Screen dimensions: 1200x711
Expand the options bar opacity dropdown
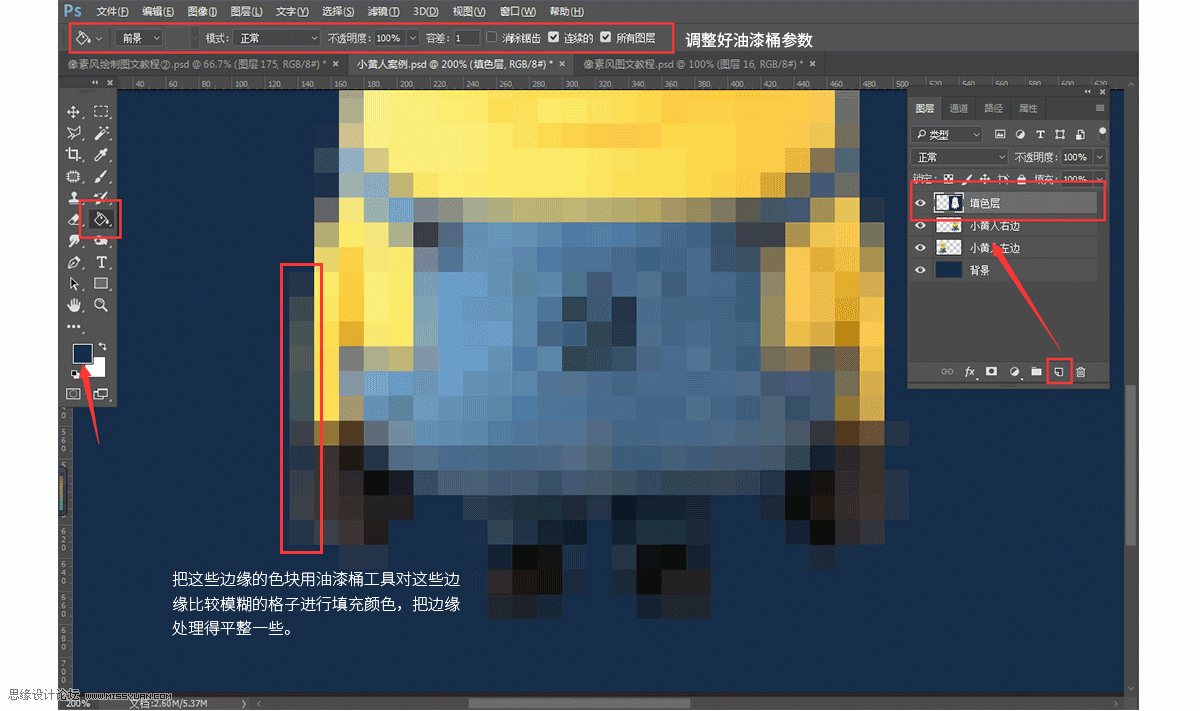(x=412, y=38)
